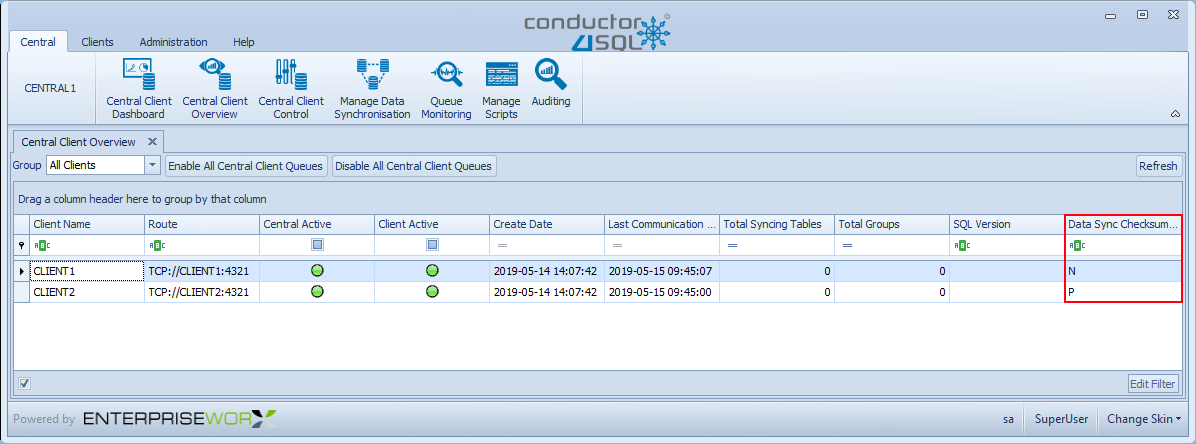1196x444 pixels.
Task: Open Central Client Dashboard
Action: (x=139, y=88)
